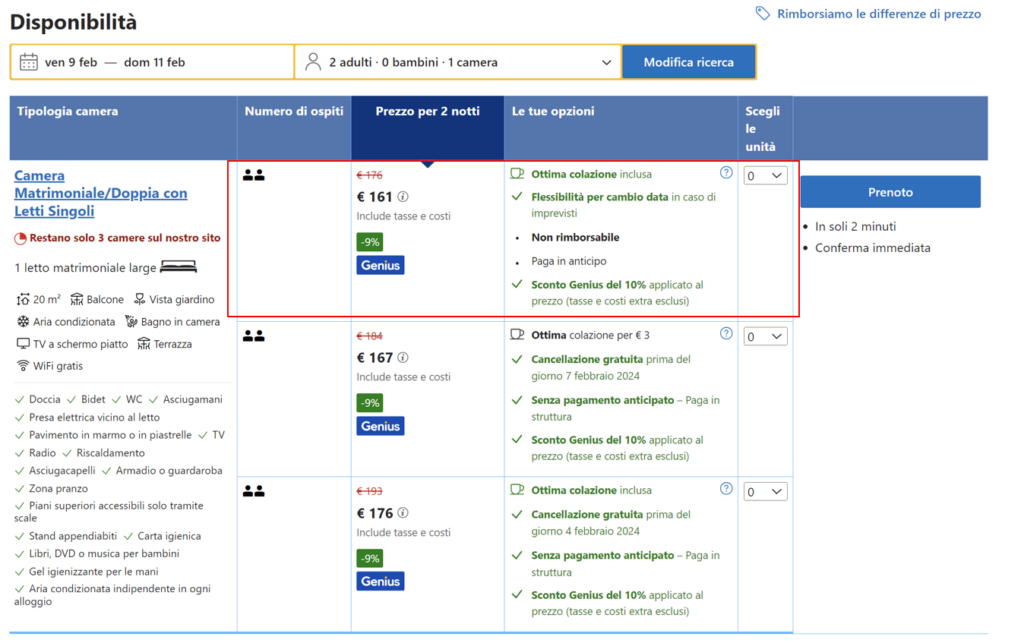Open unit quantity dropdown for € 176 offer
Image resolution: width=1024 pixels, height=643 pixels.
coord(765,492)
